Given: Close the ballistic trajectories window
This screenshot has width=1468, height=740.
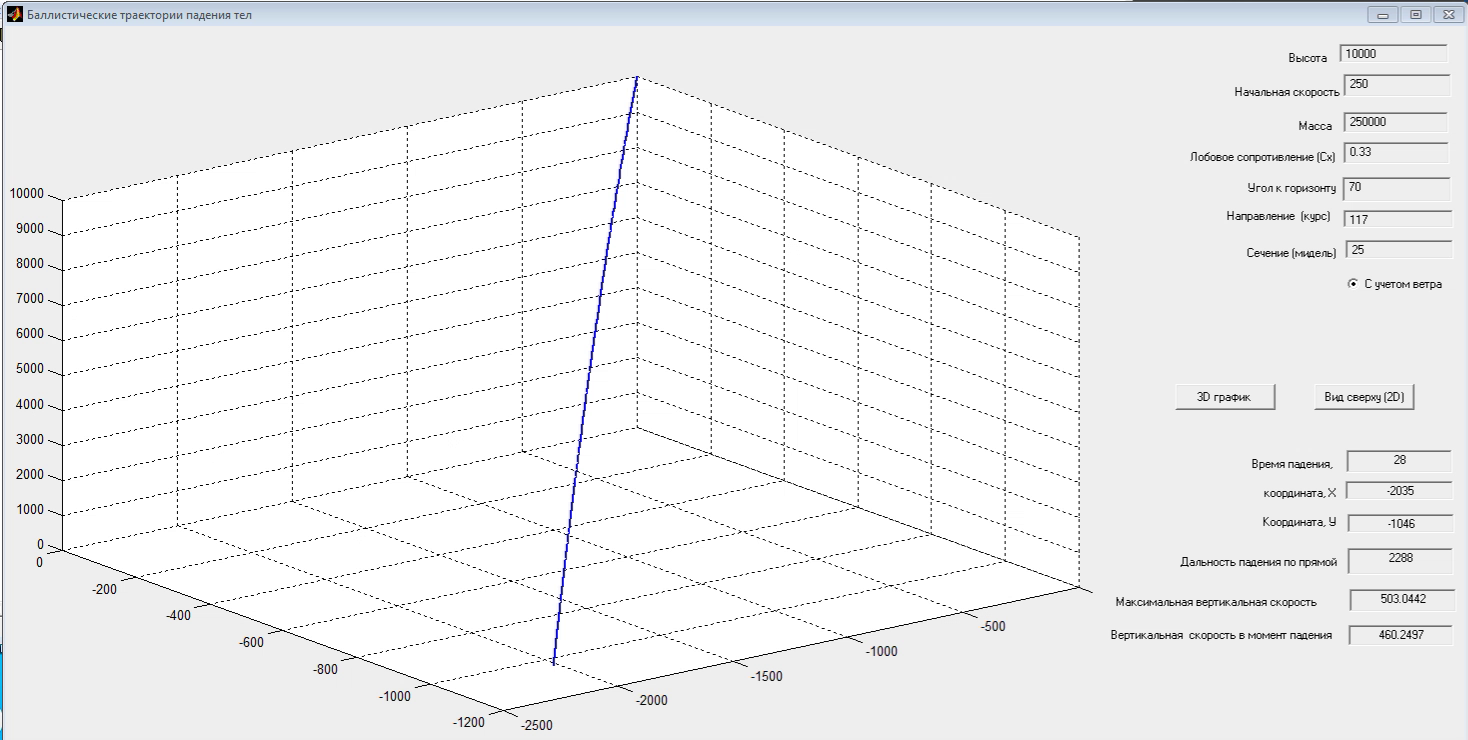Looking at the screenshot, I should tap(1447, 15).
